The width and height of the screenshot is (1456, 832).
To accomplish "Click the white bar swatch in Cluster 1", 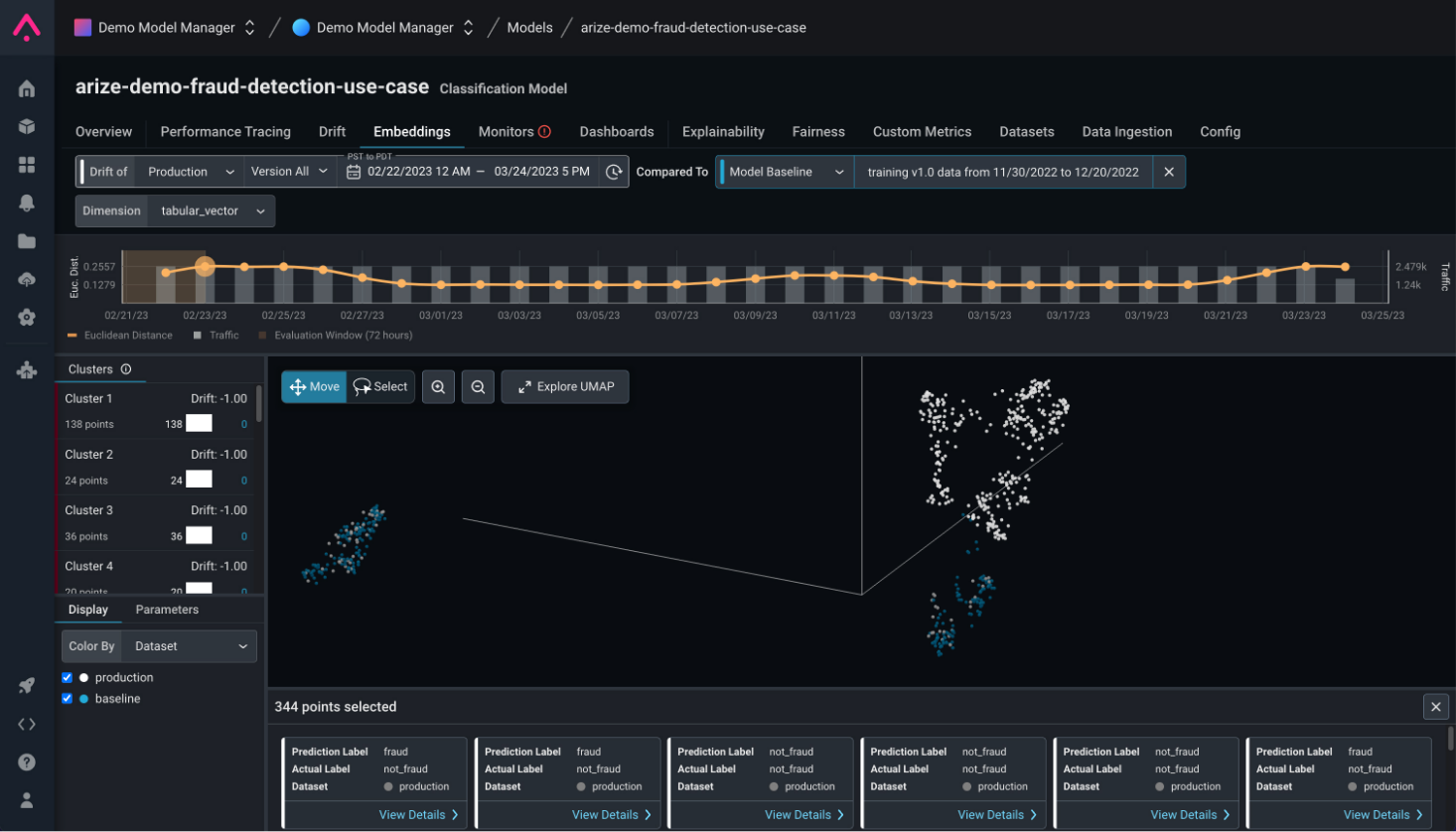I will pos(200,423).
